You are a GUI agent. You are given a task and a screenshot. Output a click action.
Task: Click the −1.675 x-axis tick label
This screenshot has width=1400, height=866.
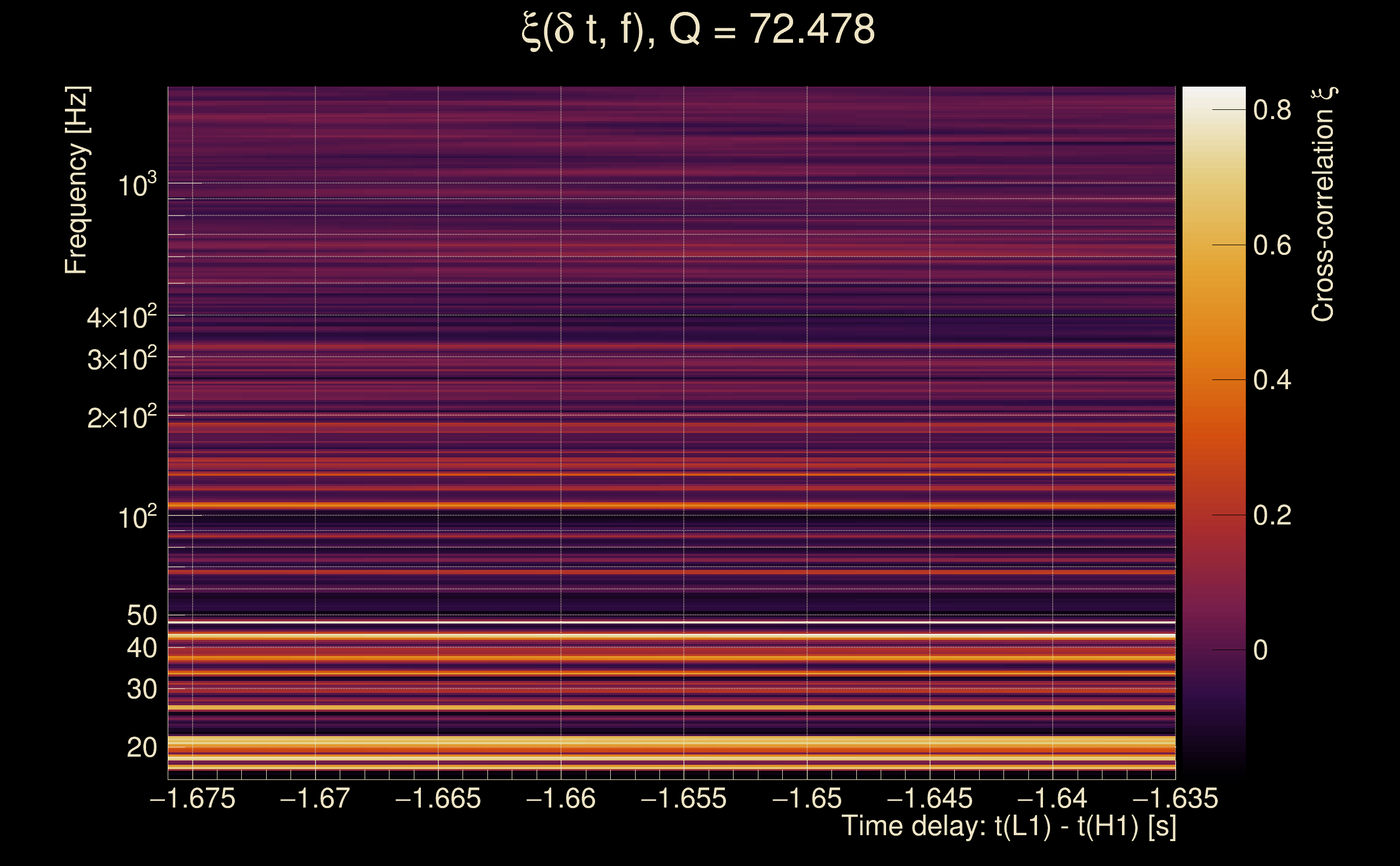click(x=193, y=799)
